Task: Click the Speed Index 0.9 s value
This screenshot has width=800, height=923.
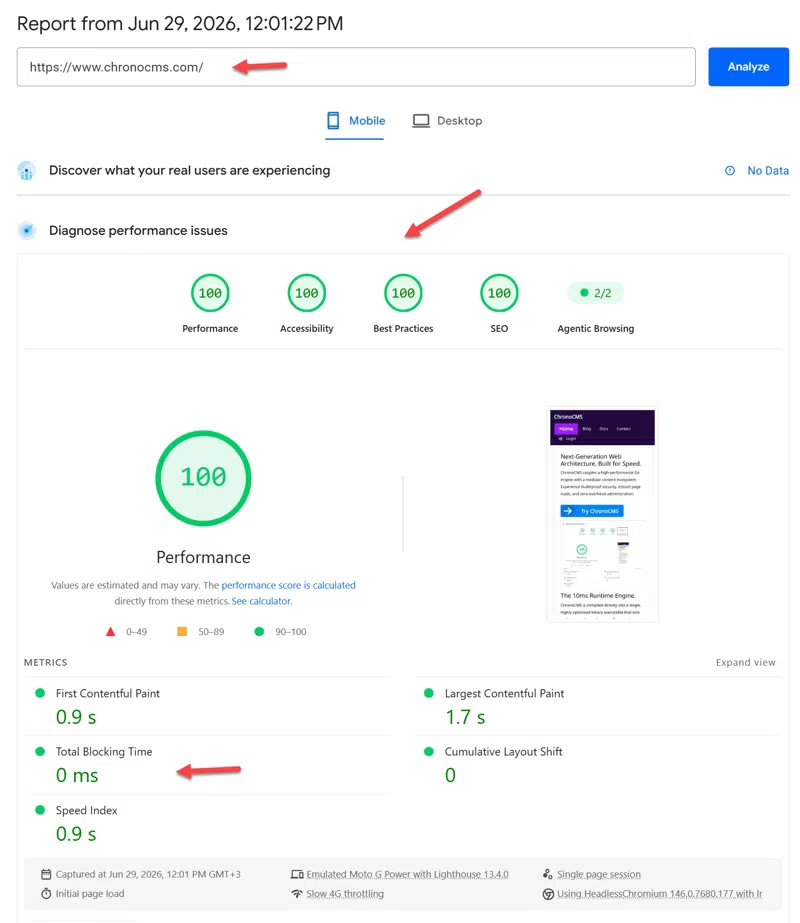Action: (x=76, y=834)
